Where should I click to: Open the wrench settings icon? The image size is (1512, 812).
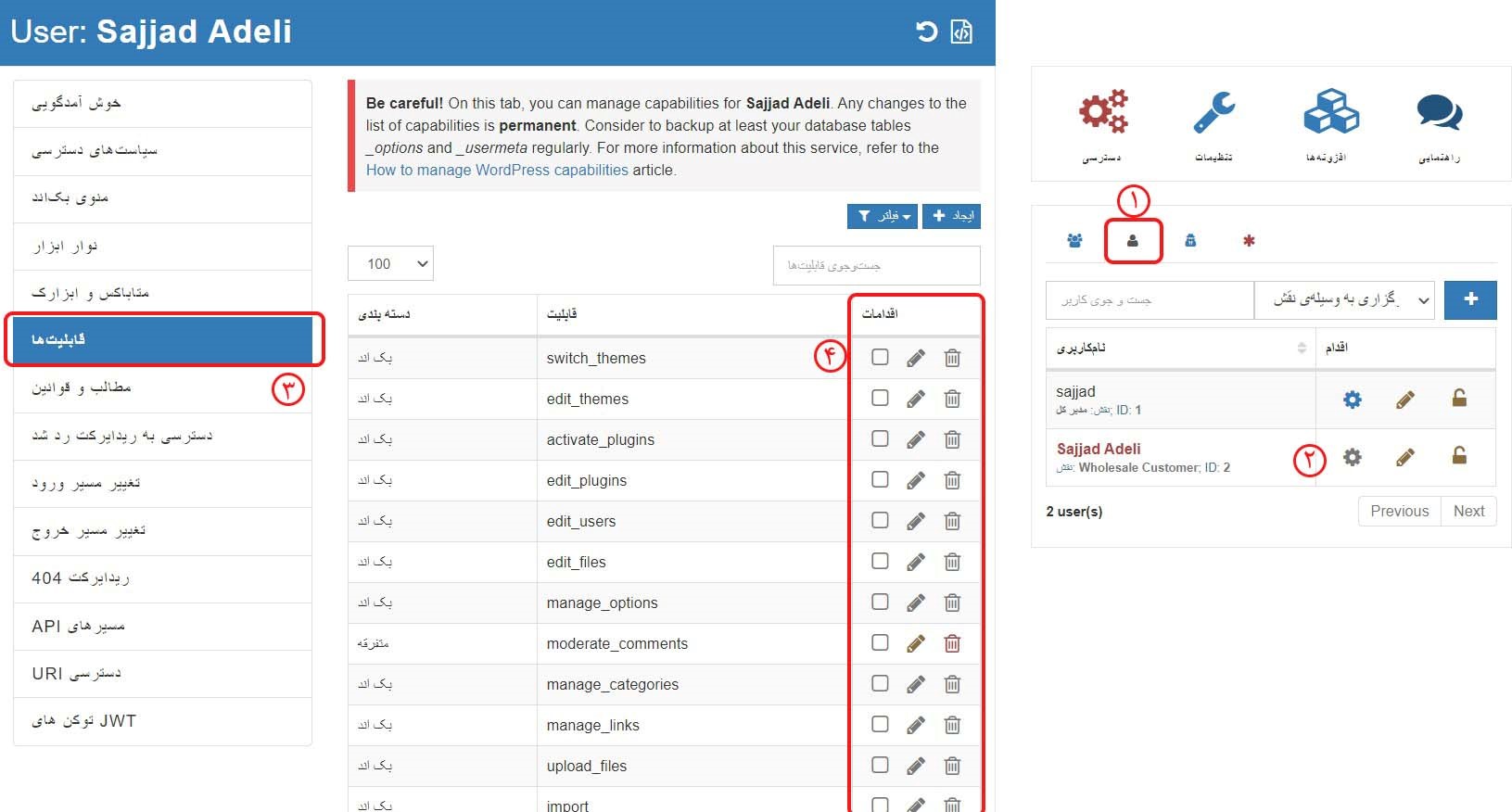1213,112
